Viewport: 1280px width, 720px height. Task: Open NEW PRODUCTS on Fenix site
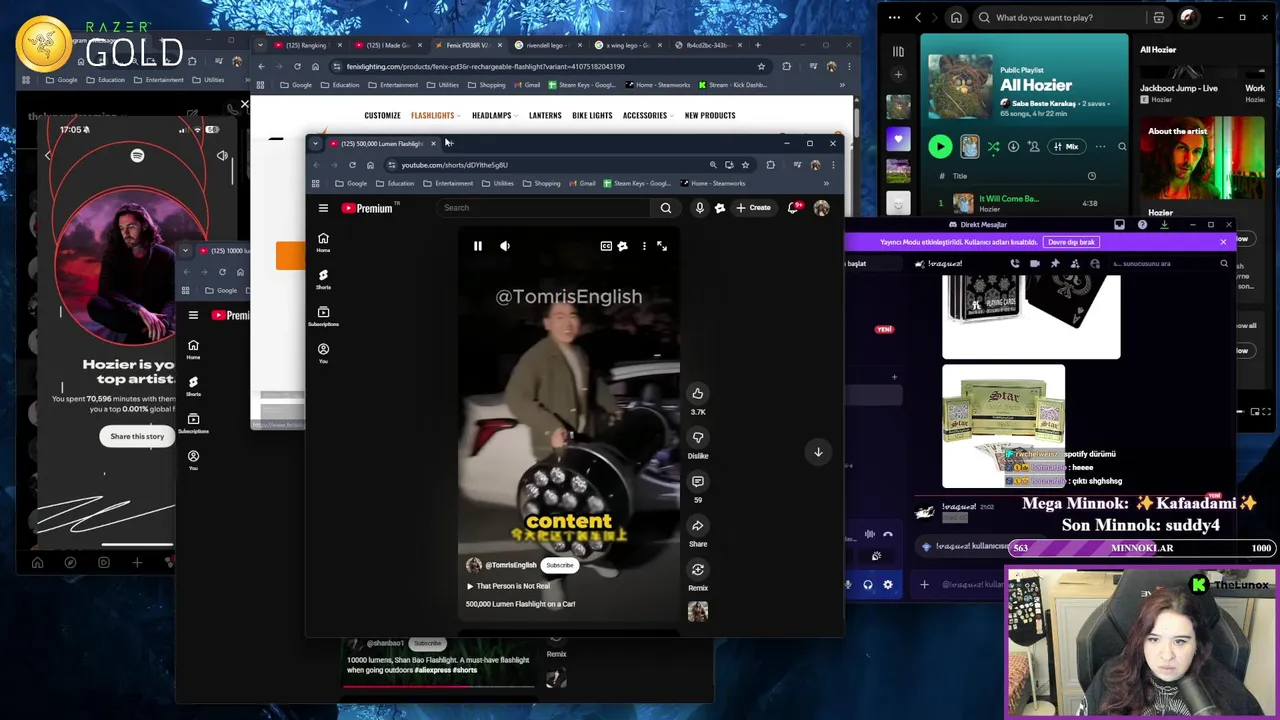tap(710, 115)
